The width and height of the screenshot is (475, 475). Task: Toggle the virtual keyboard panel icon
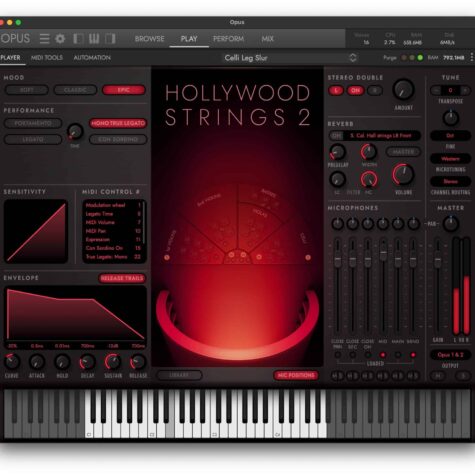click(94, 39)
